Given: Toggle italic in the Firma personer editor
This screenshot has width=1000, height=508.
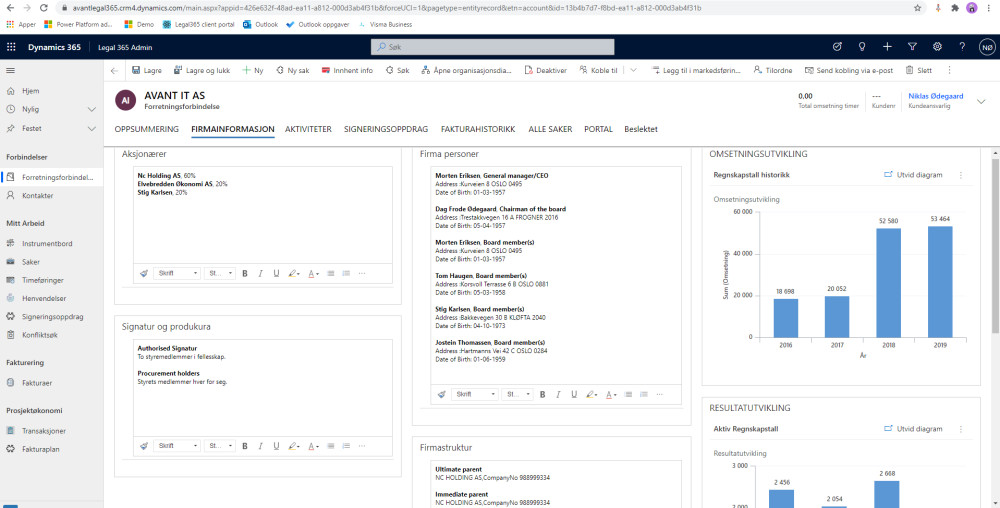Looking at the screenshot, I should tap(556, 394).
